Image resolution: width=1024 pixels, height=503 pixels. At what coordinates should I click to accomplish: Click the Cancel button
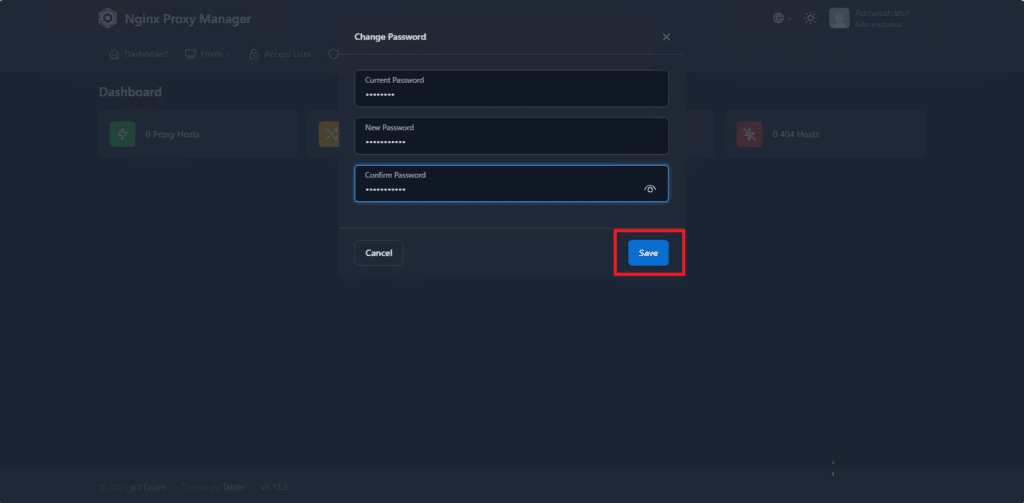[379, 253]
